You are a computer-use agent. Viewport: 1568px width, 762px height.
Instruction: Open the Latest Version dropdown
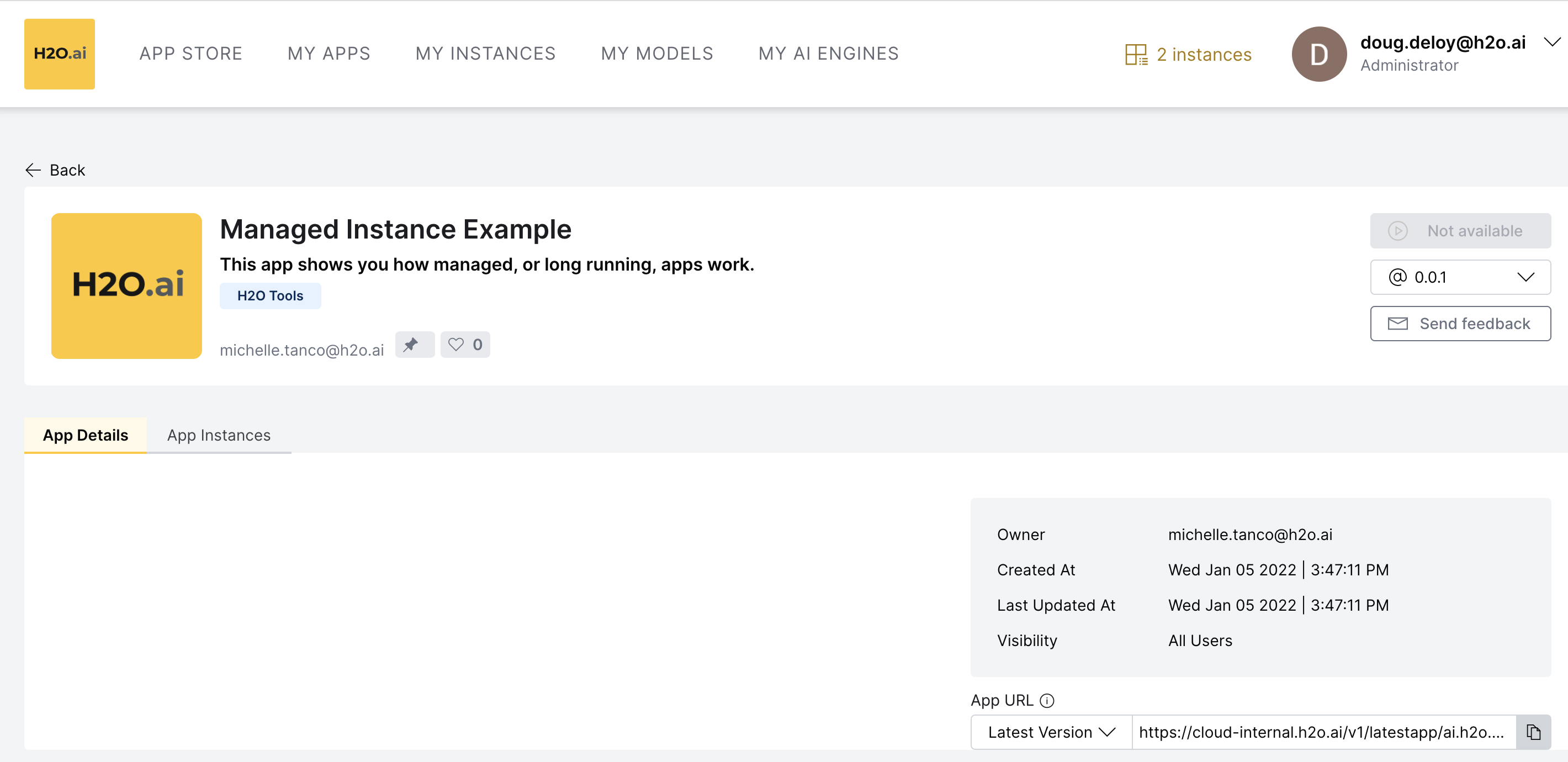coord(1051,732)
